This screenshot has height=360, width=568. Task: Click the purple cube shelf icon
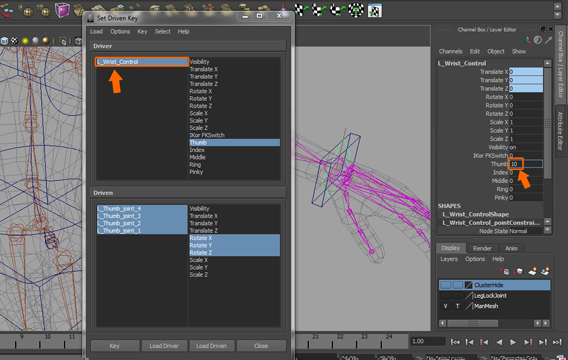[x=62, y=10]
